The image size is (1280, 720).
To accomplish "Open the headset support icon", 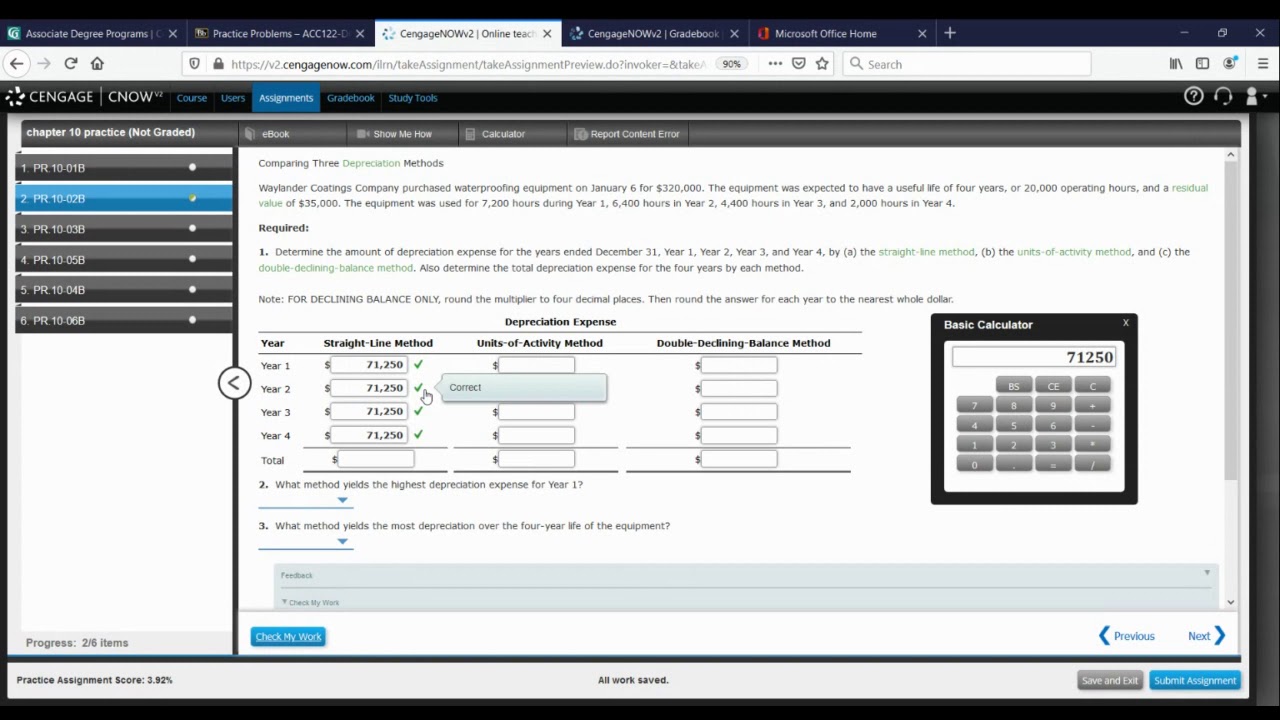I will click(1223, 97).
